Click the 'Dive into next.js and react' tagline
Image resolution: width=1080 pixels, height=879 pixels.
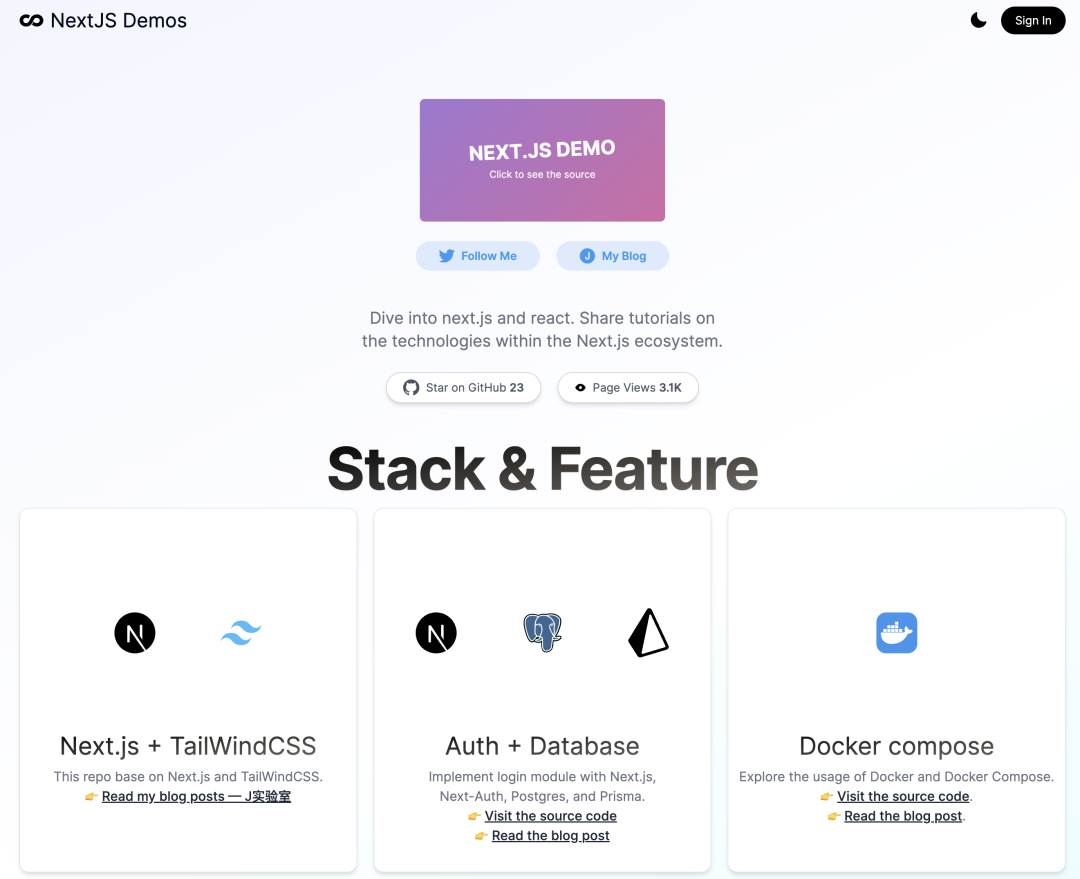tap(542, 329)
